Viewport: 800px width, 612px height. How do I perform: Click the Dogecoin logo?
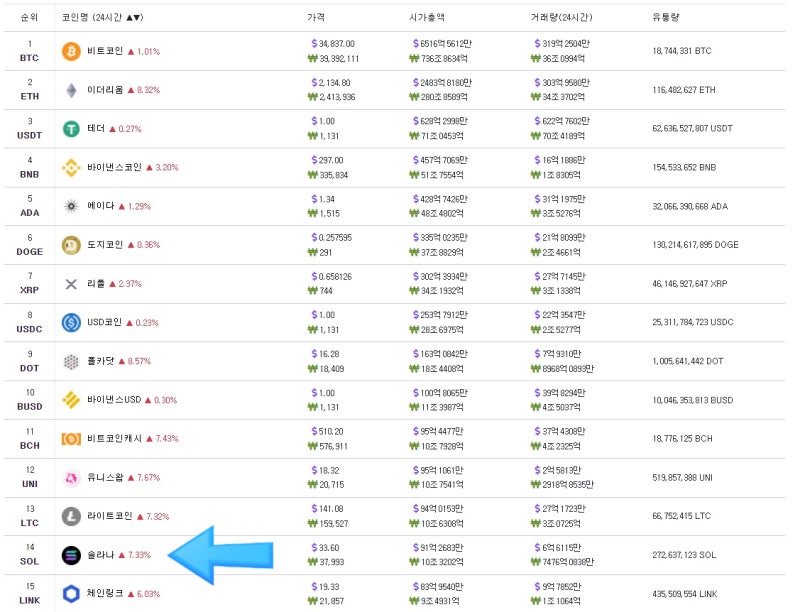point(71,245)
